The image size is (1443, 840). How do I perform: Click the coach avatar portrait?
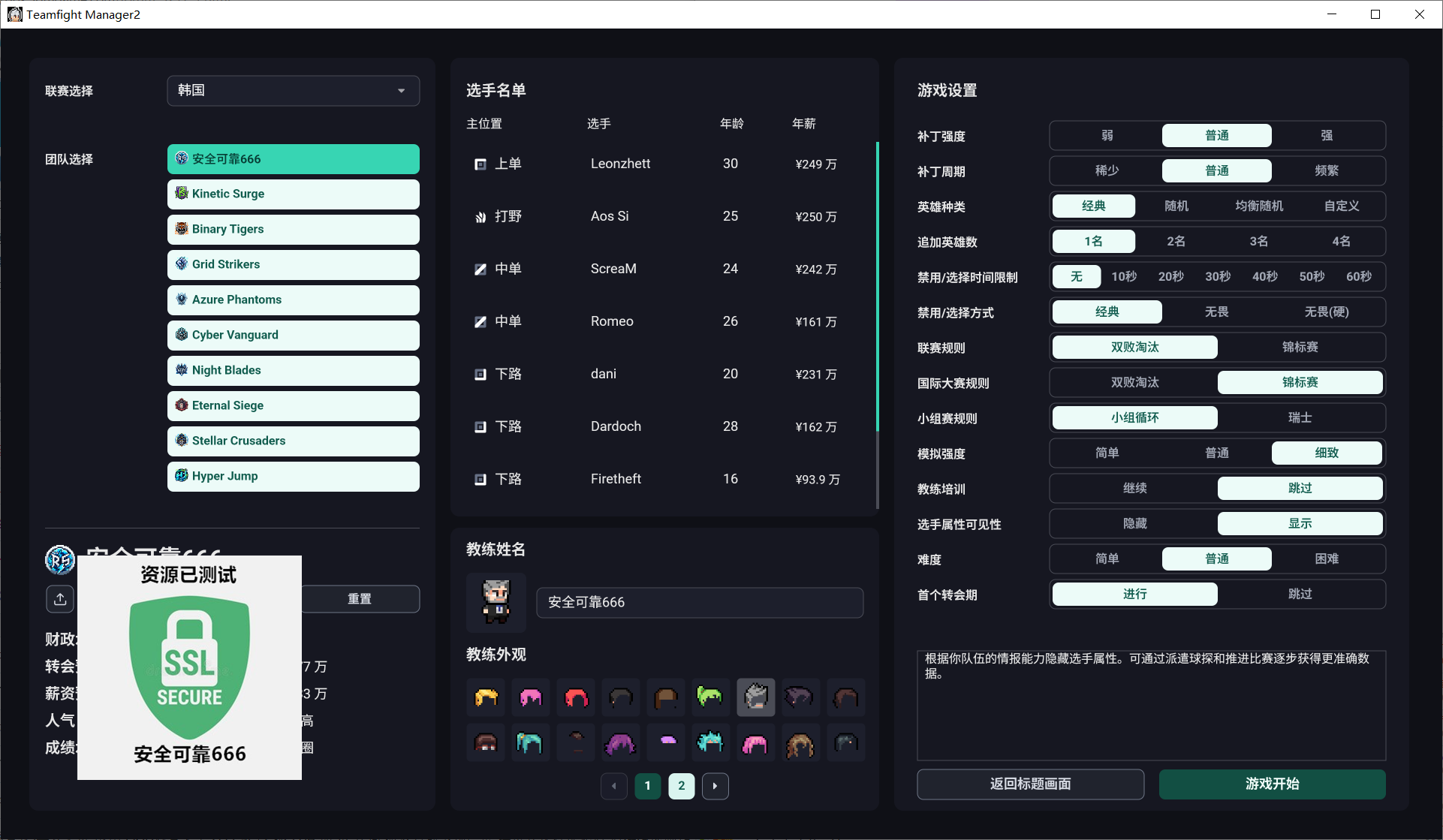pyautogui.click(x=496, y=602)
